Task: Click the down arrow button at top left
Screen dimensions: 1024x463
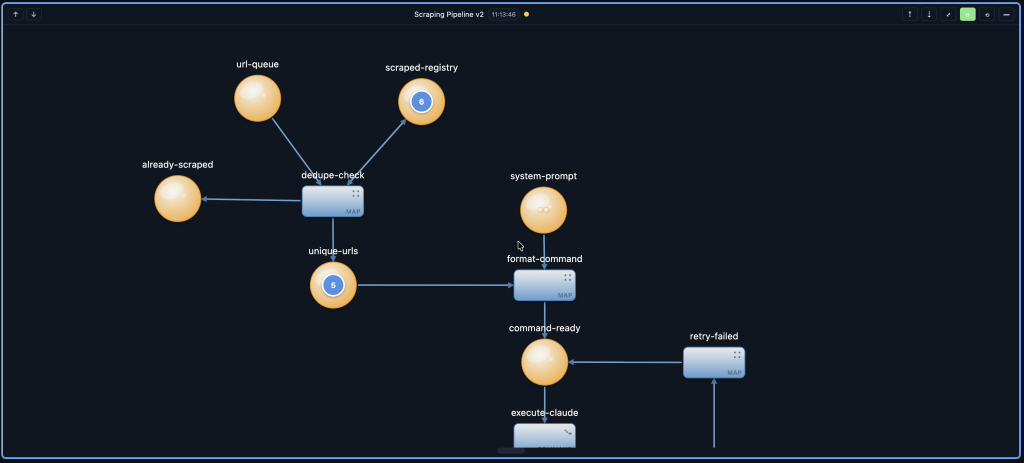Action: tap(33, 14)
